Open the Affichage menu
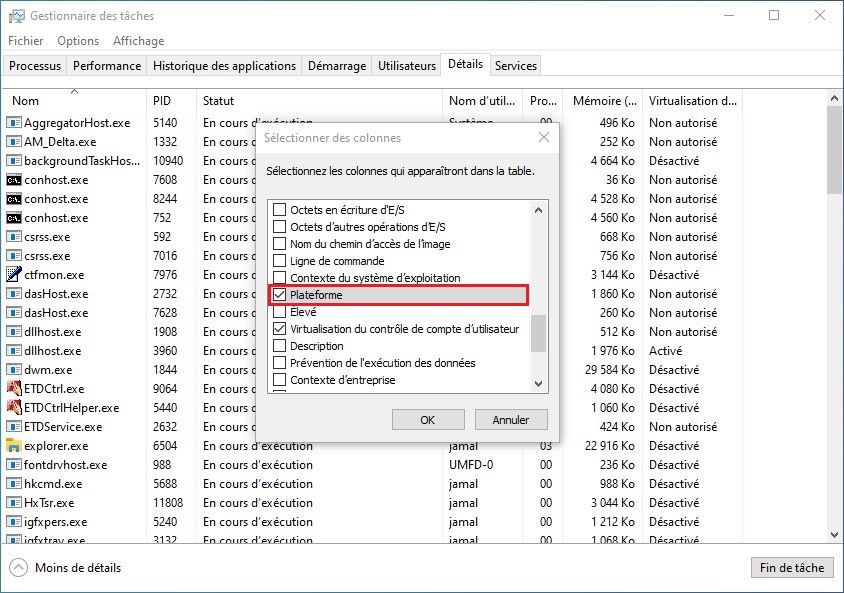The width and height of the screenshot is (844, 593). click(x=138, y=41)
